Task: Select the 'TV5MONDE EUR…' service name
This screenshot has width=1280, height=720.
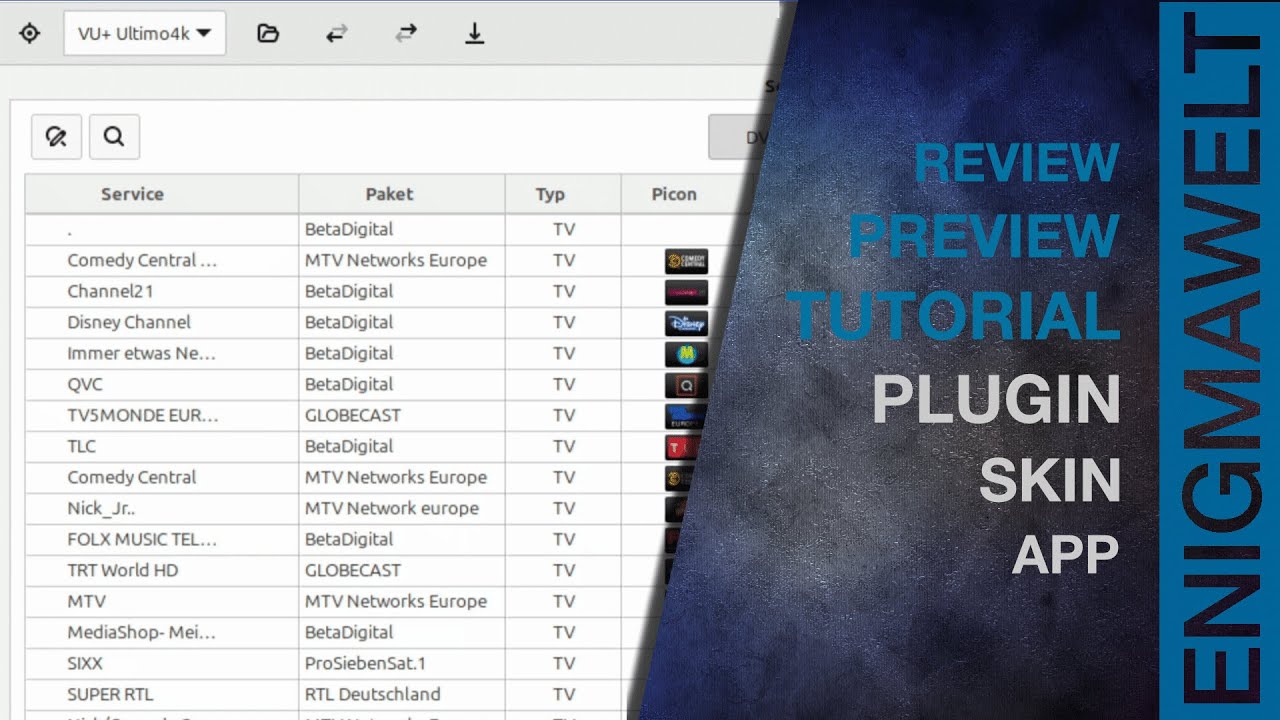Action: [142, 415]
